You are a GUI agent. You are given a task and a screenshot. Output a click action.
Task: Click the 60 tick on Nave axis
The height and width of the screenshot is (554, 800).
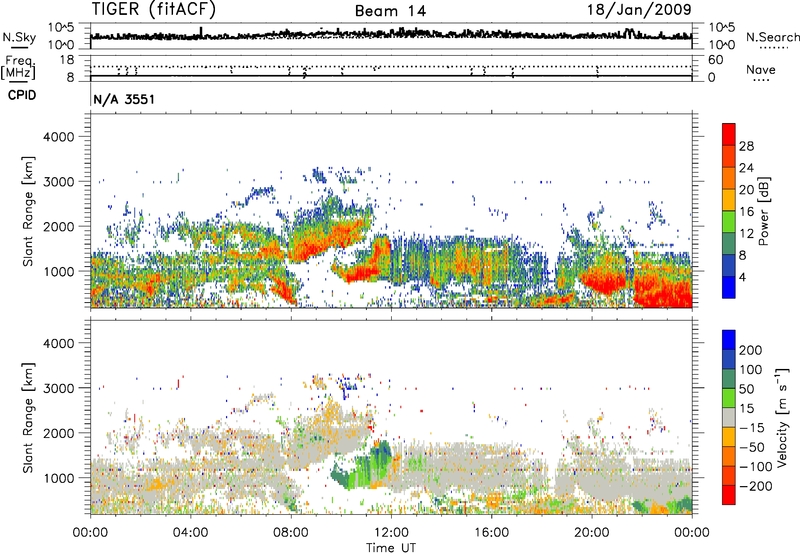pyautogui.click(x=715, y=60)
